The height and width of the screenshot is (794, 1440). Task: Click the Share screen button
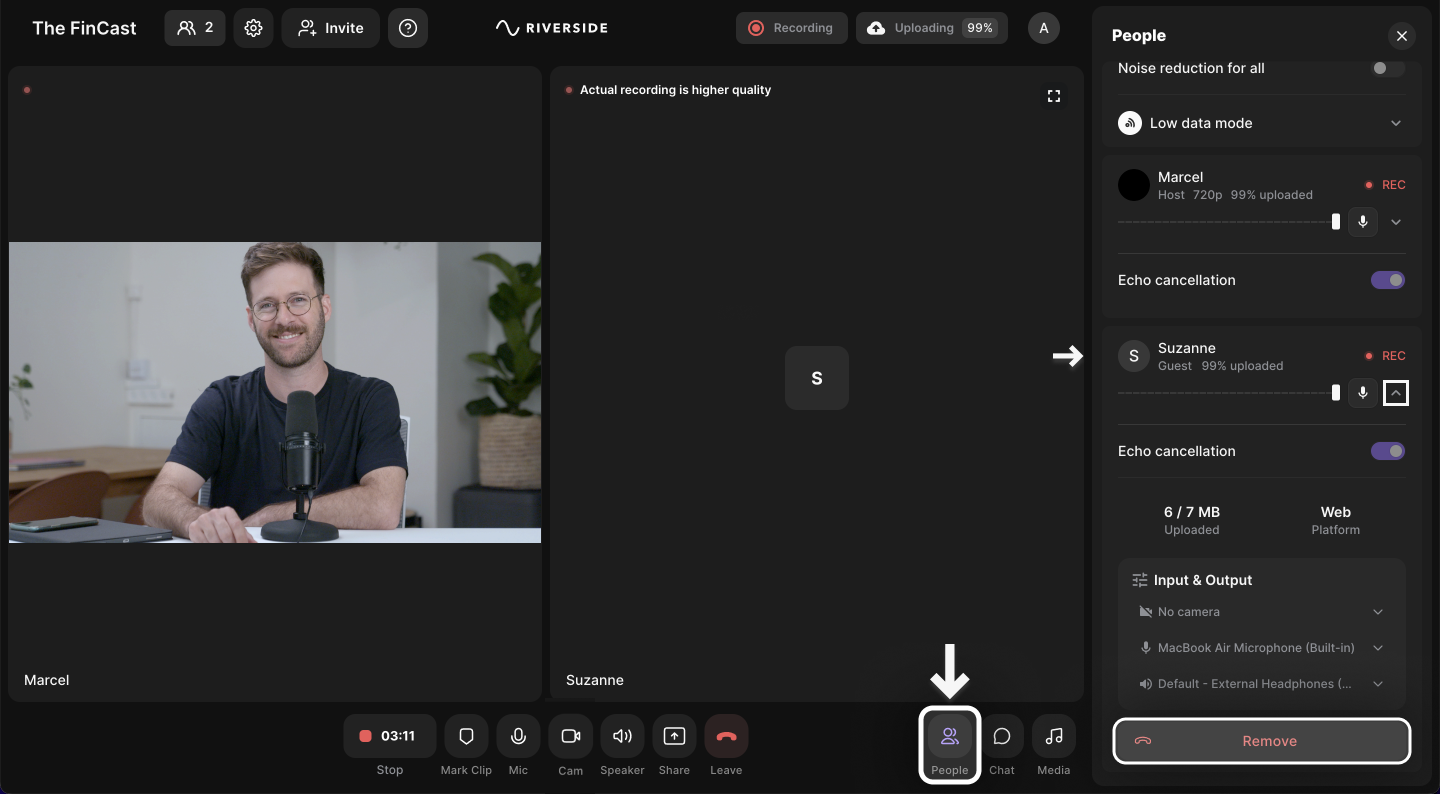(x=674, y=736)
